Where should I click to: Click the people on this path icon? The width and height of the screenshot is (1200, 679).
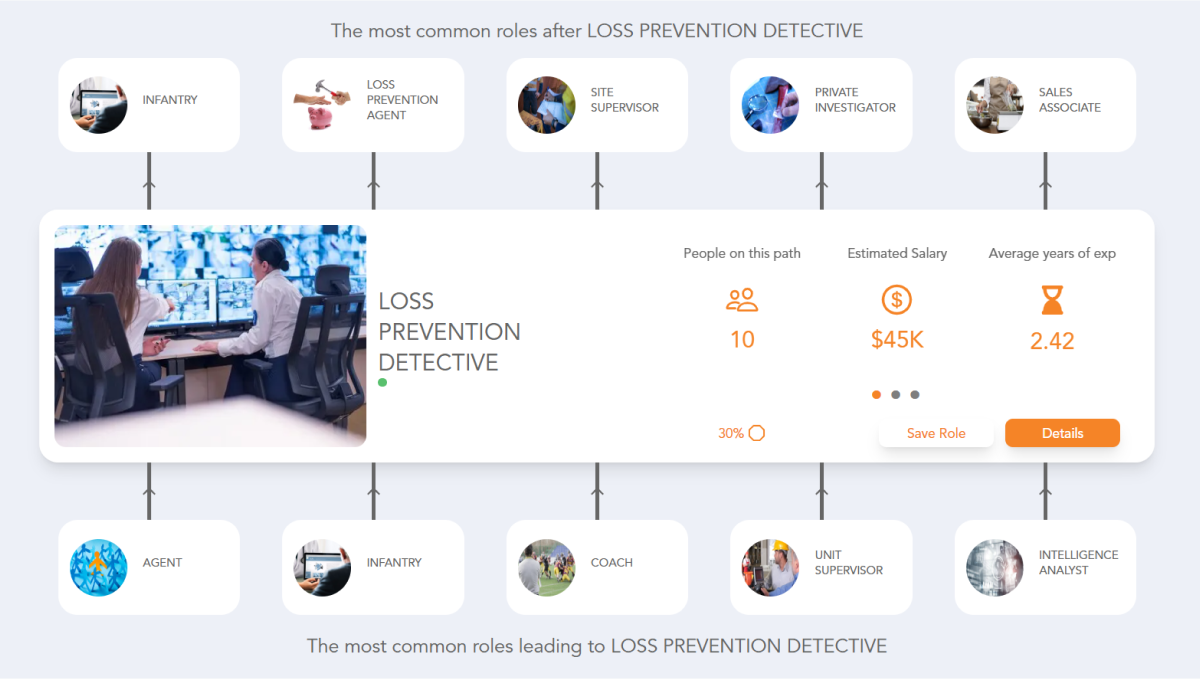(x=742, y=300)
